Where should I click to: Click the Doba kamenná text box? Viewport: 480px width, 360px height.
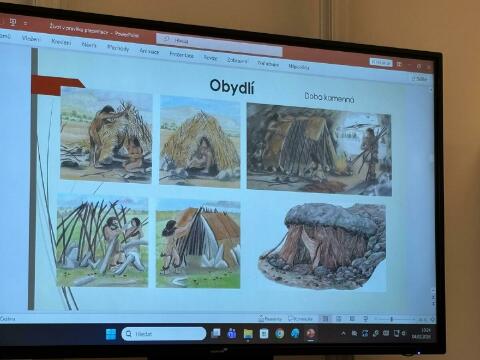pos(329,98)
